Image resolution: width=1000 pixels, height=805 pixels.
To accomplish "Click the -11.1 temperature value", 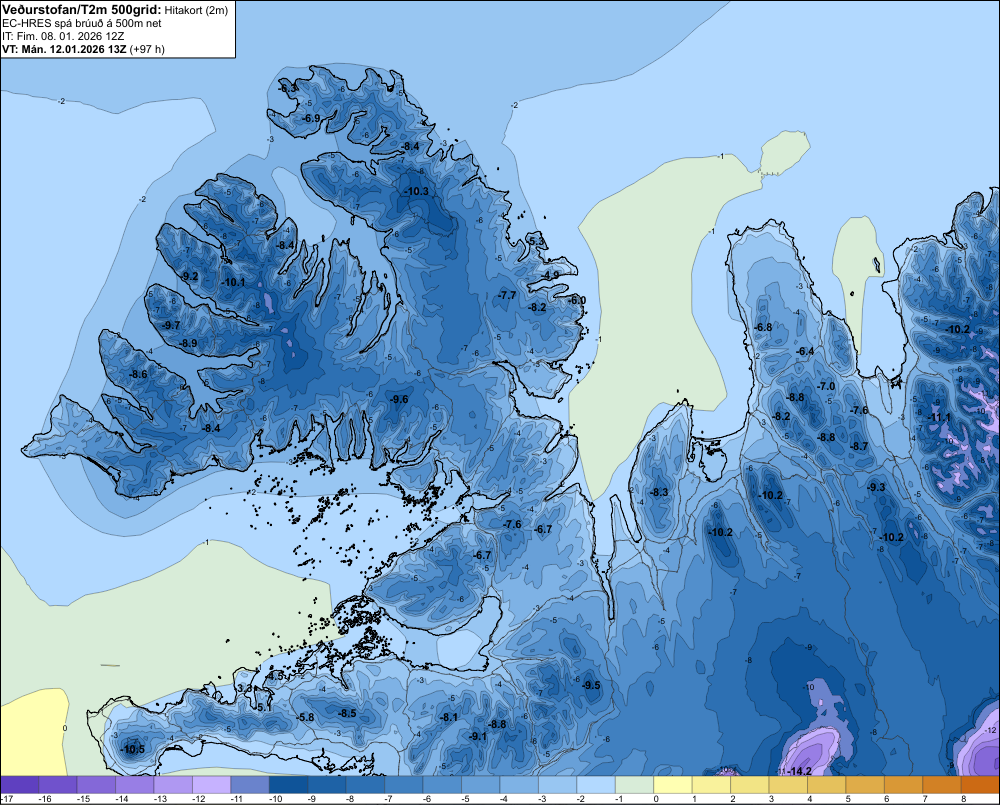I will pyautogui.click(x=939, y=418).
